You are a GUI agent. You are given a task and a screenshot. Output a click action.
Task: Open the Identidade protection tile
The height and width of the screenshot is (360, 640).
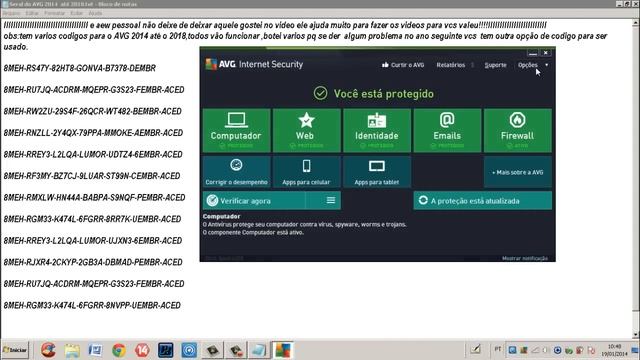click(x=377, y=130)
